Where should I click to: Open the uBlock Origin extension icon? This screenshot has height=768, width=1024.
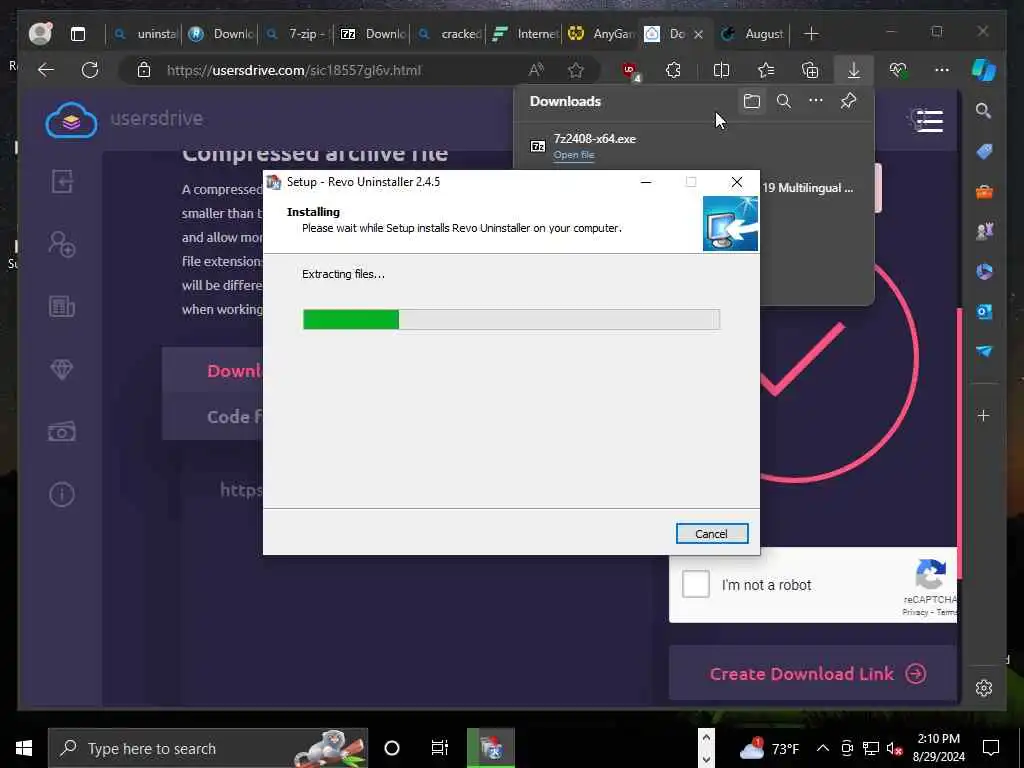click(630, 71)
